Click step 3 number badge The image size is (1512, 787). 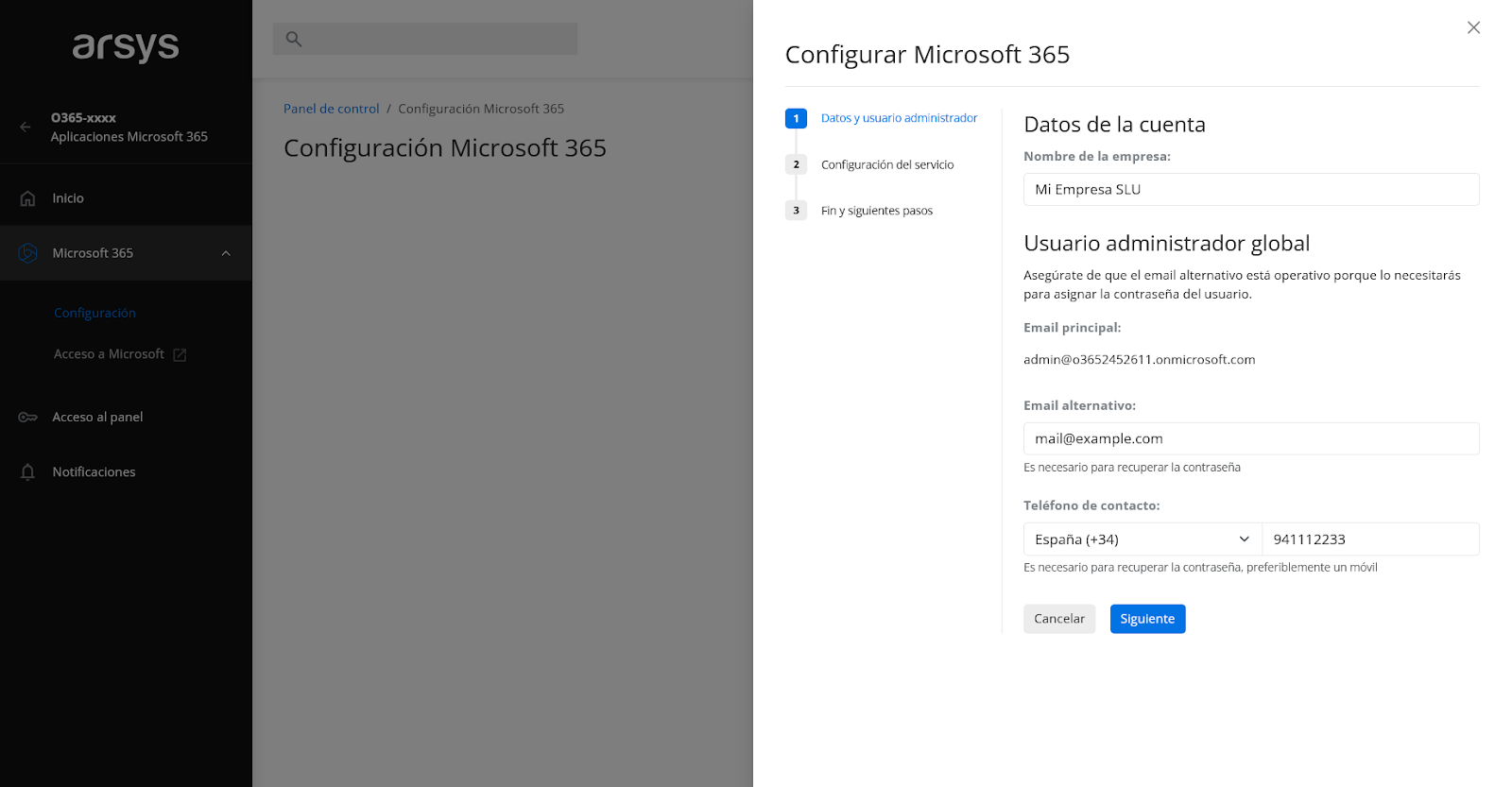tap(796, 211)
